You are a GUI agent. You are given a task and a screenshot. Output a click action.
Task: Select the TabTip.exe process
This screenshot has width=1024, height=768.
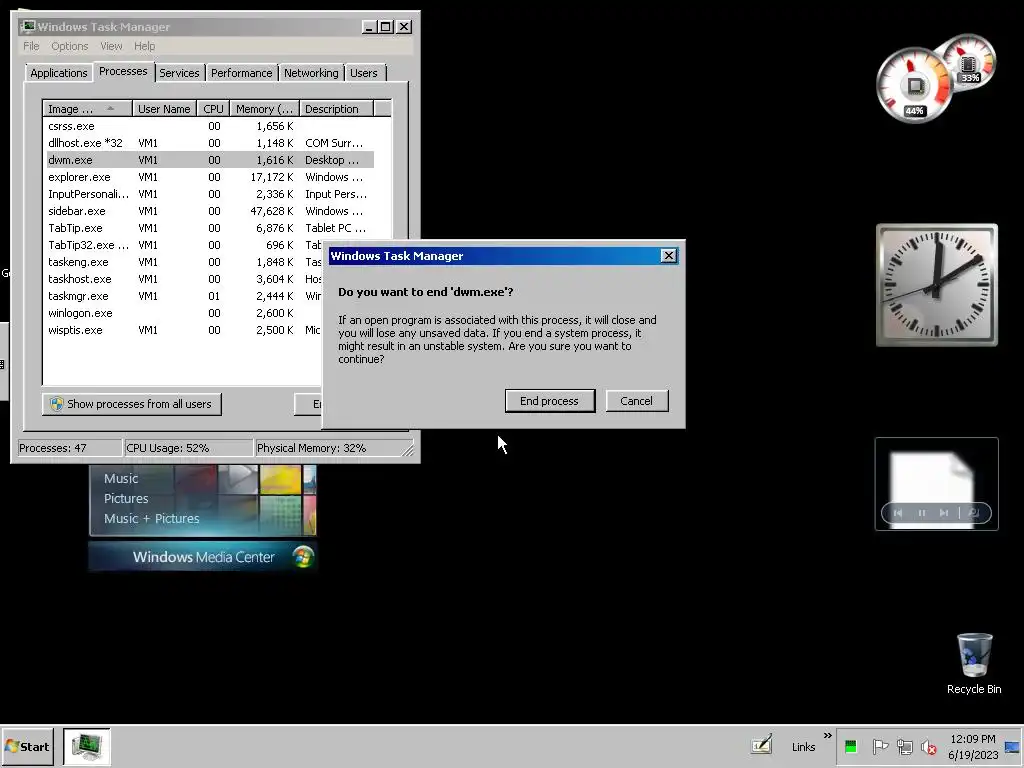pos(210,228)
